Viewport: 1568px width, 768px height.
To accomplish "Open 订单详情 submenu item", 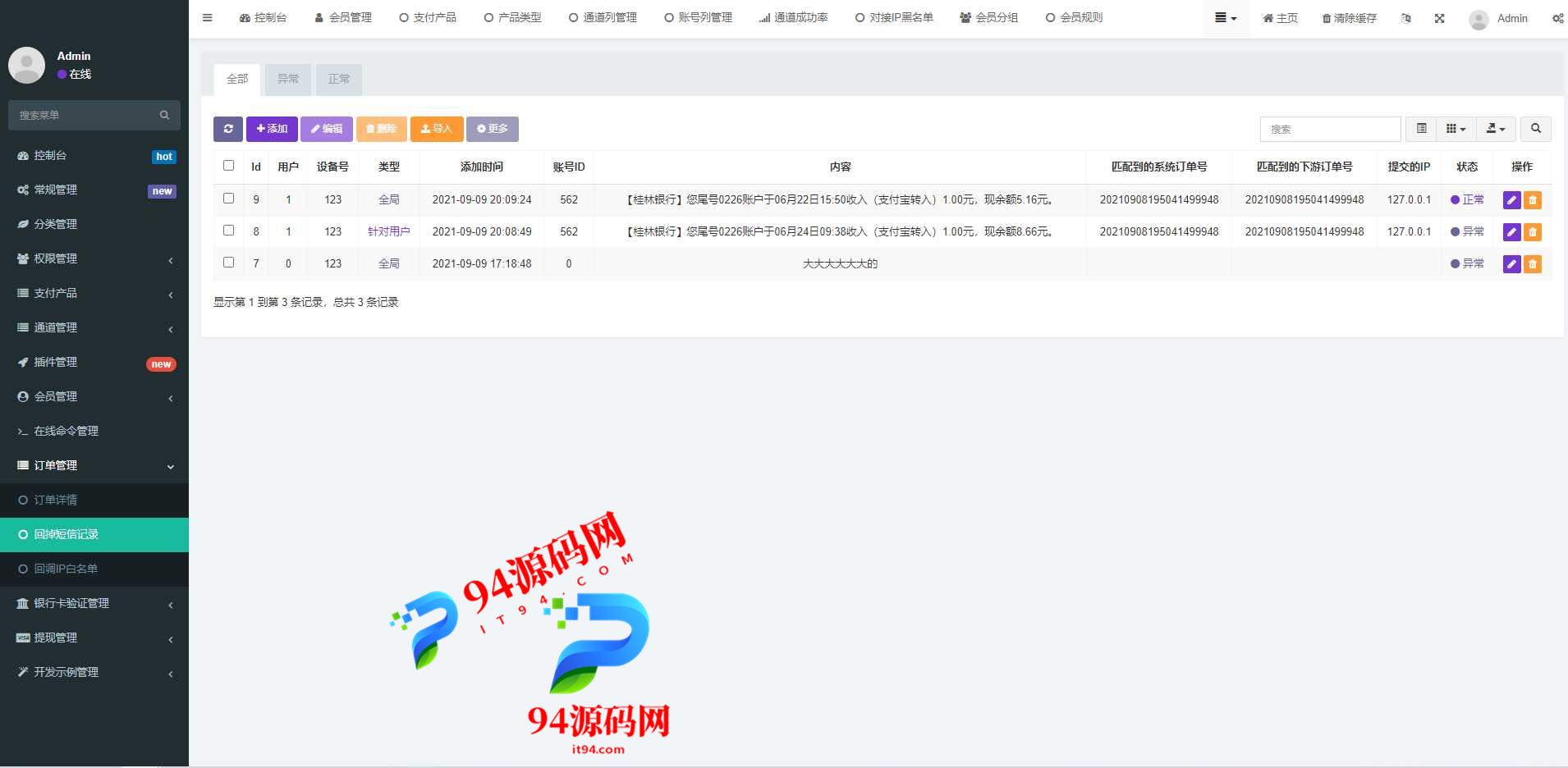I will point(94,501).
